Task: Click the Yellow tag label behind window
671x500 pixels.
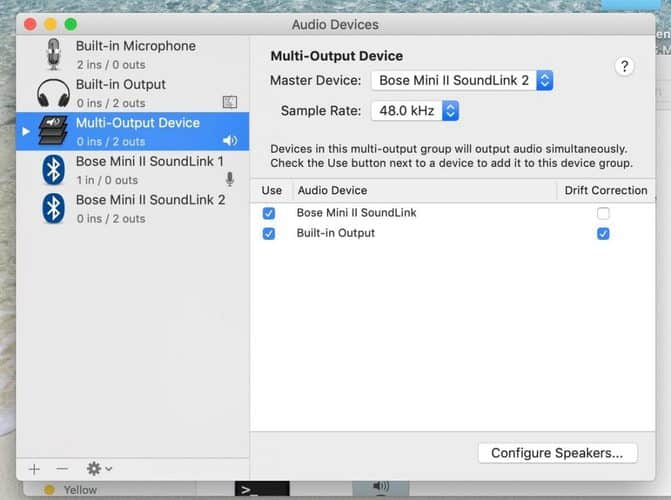Action: click(80, 490)
